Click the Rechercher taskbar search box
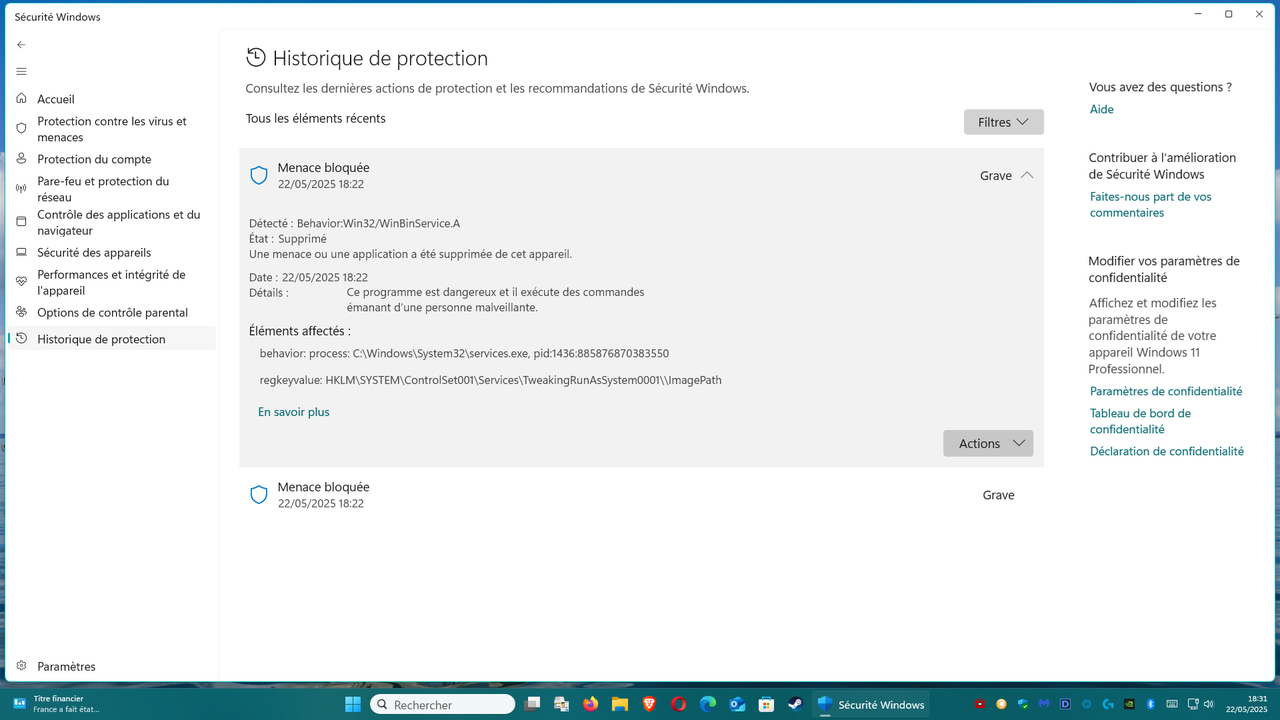Viewport: 1280px width, 720px height. click(442, 704)
